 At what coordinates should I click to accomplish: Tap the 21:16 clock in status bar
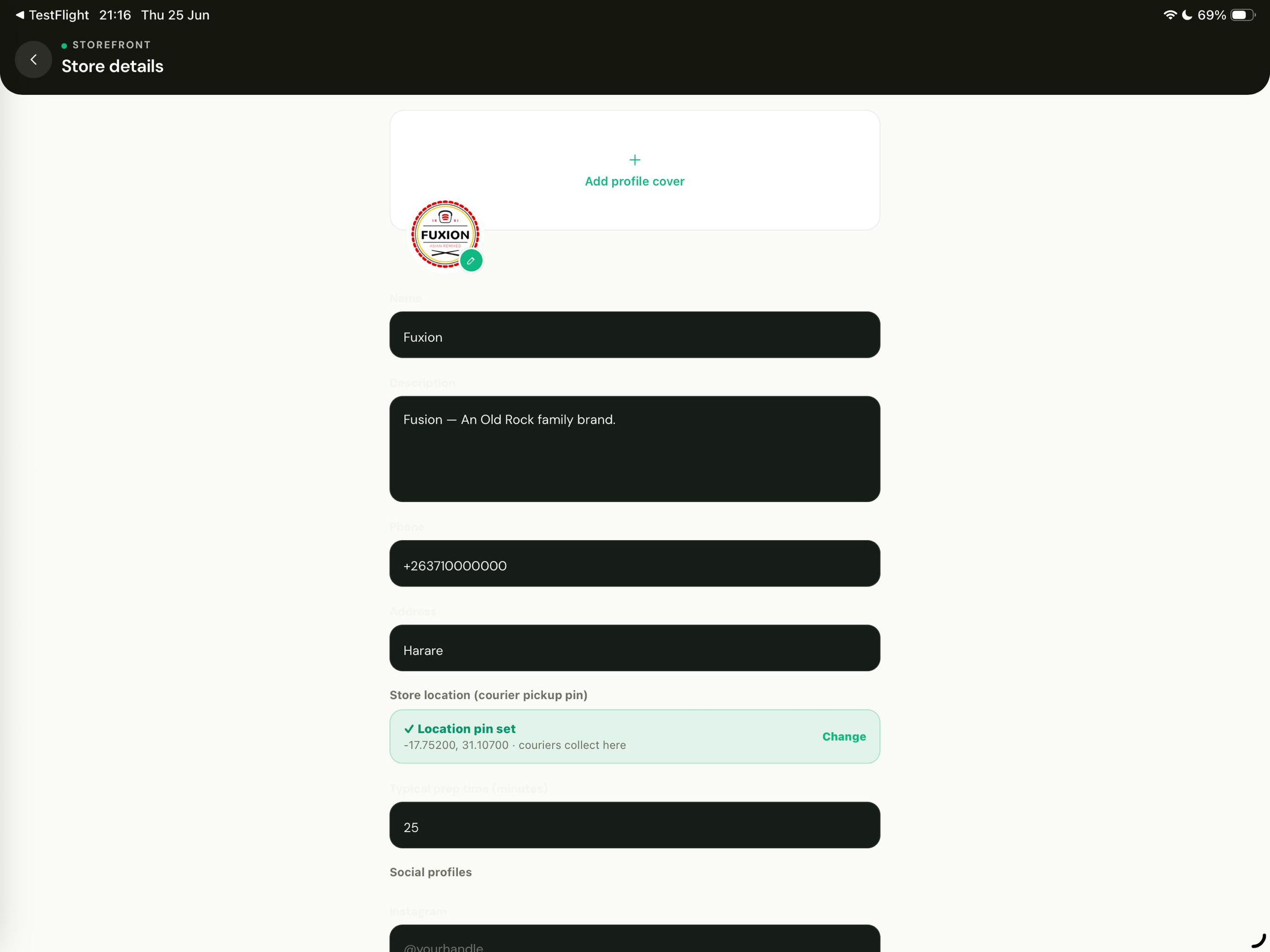115,15
